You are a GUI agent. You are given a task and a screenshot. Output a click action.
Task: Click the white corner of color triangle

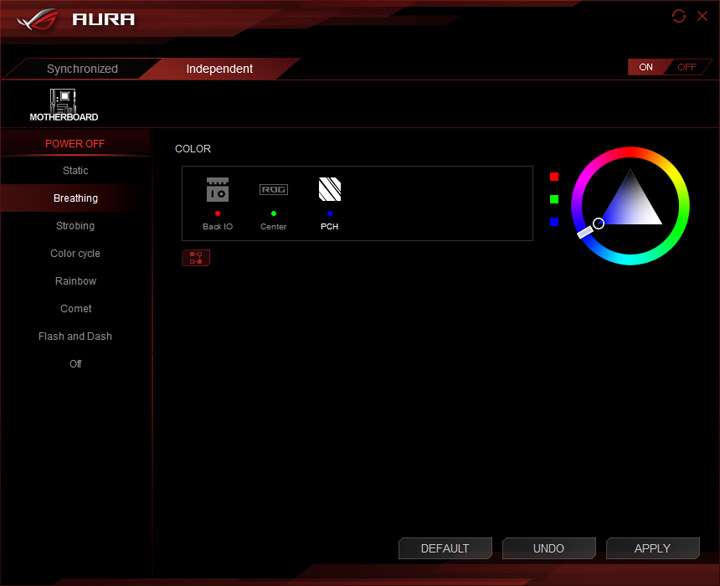(x=656, y=220)
